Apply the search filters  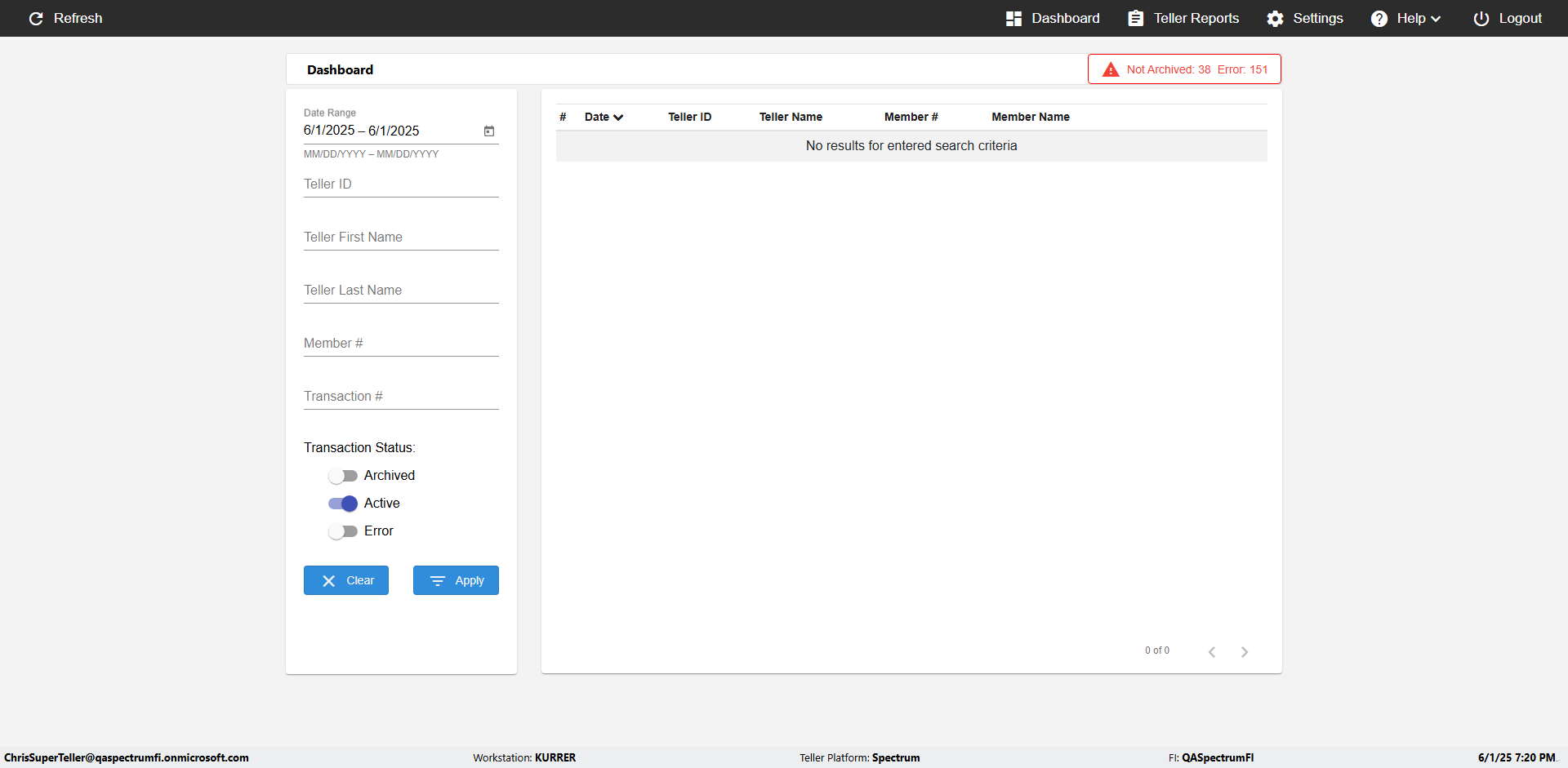tap(456, 580)
